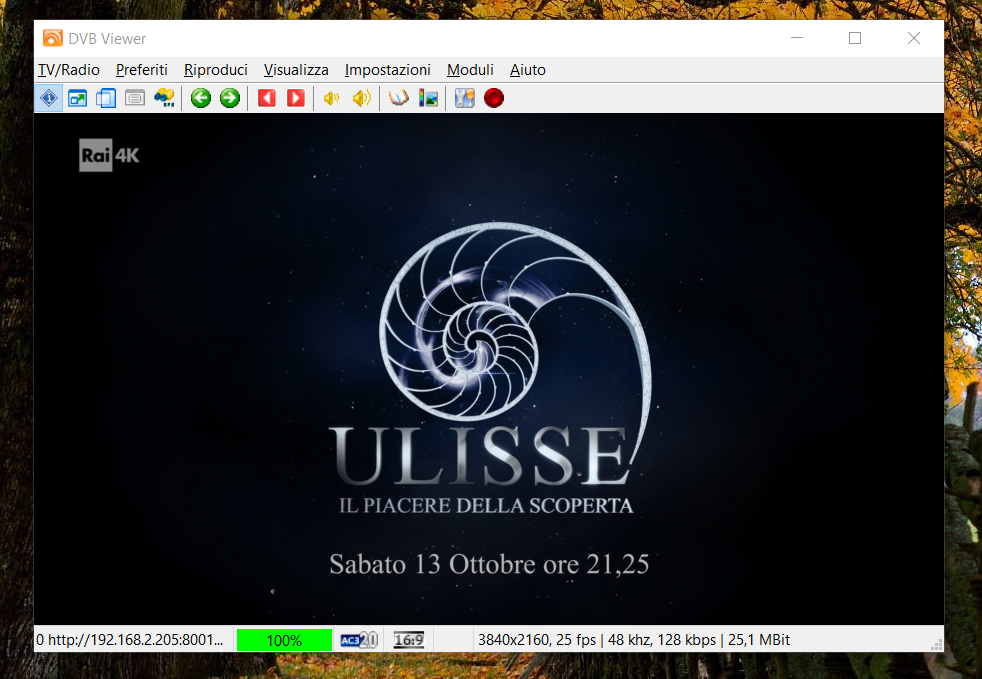The width and height of the screenshot is (982, 679).
Task: Open the Aiuto menu
Action: click(527, 70)
